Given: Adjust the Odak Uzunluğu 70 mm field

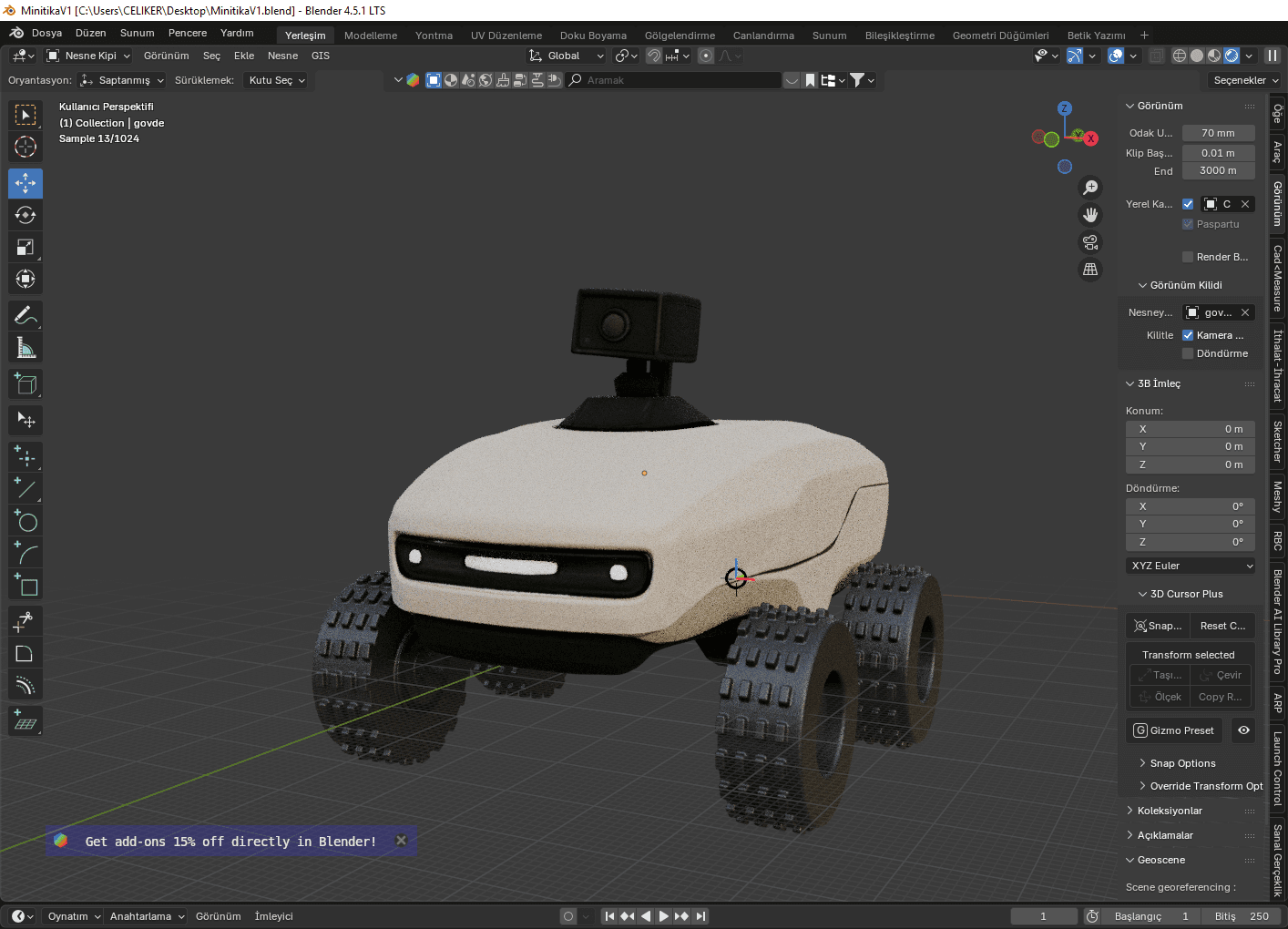Looking at the screenshot, I should pyautogui.click(x=1218, y=133).
